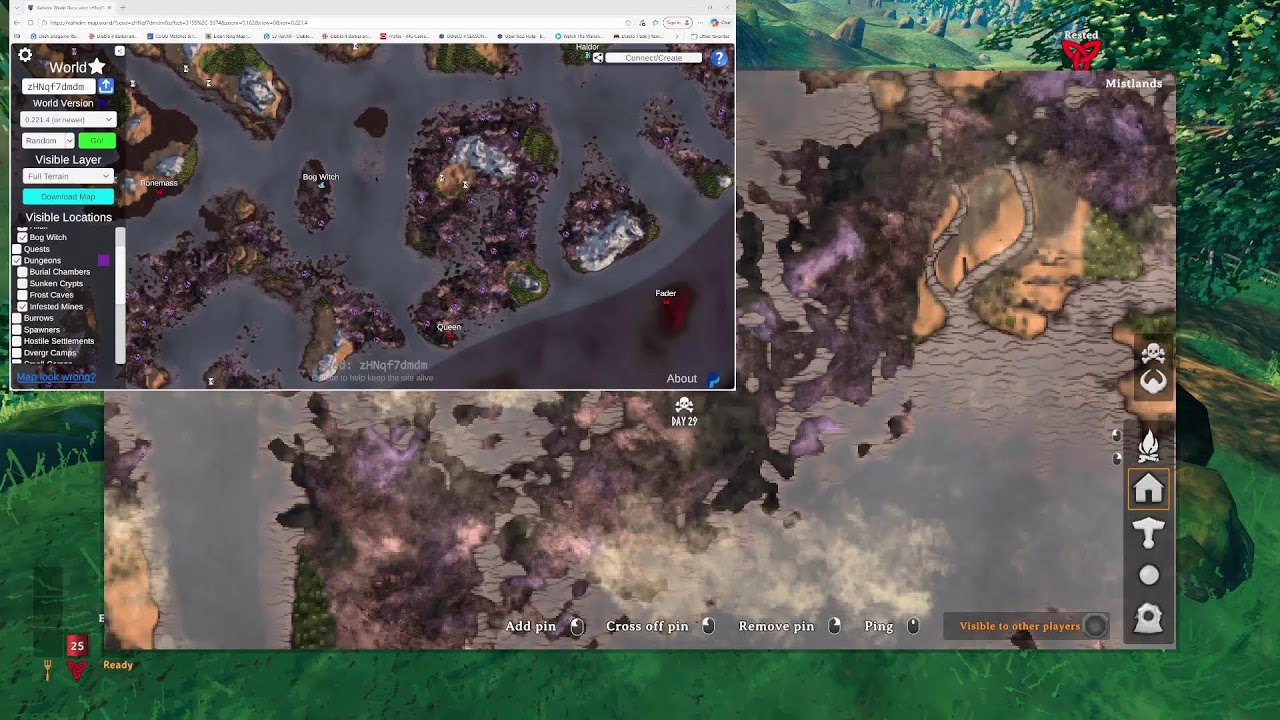1280x720 pixels.
Task: Click the food slot showing 25
Action: tap(76, 646)
